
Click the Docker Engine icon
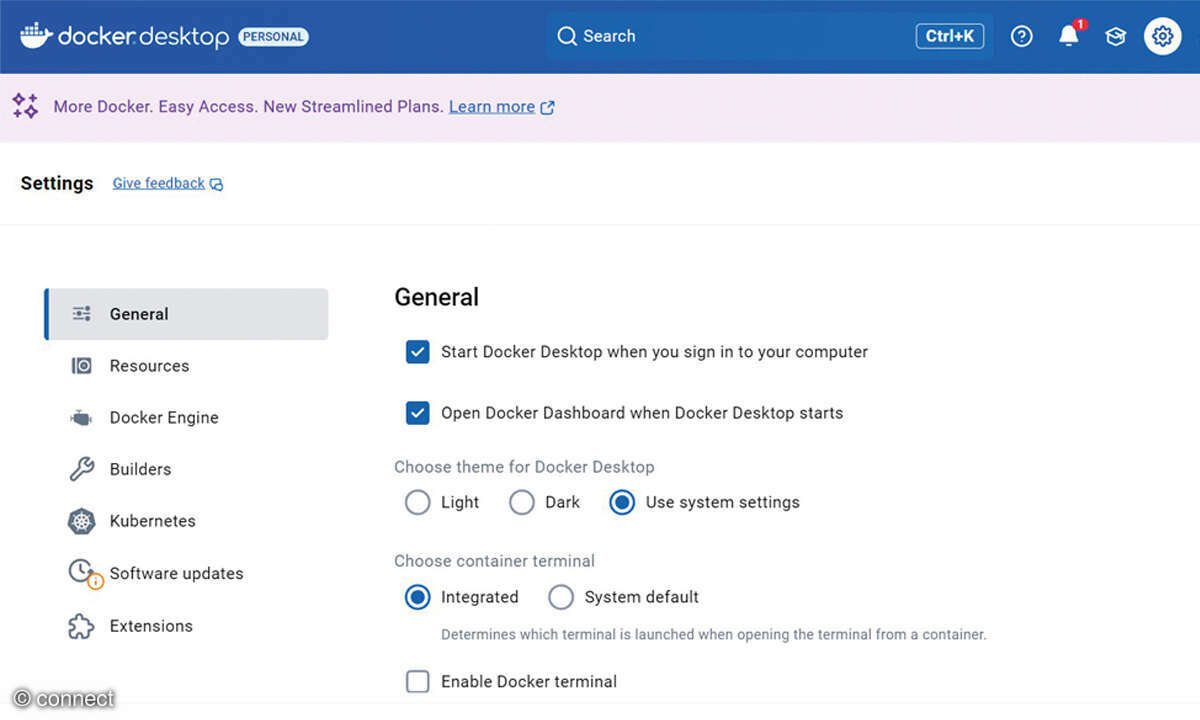click(x=81, y=418)
